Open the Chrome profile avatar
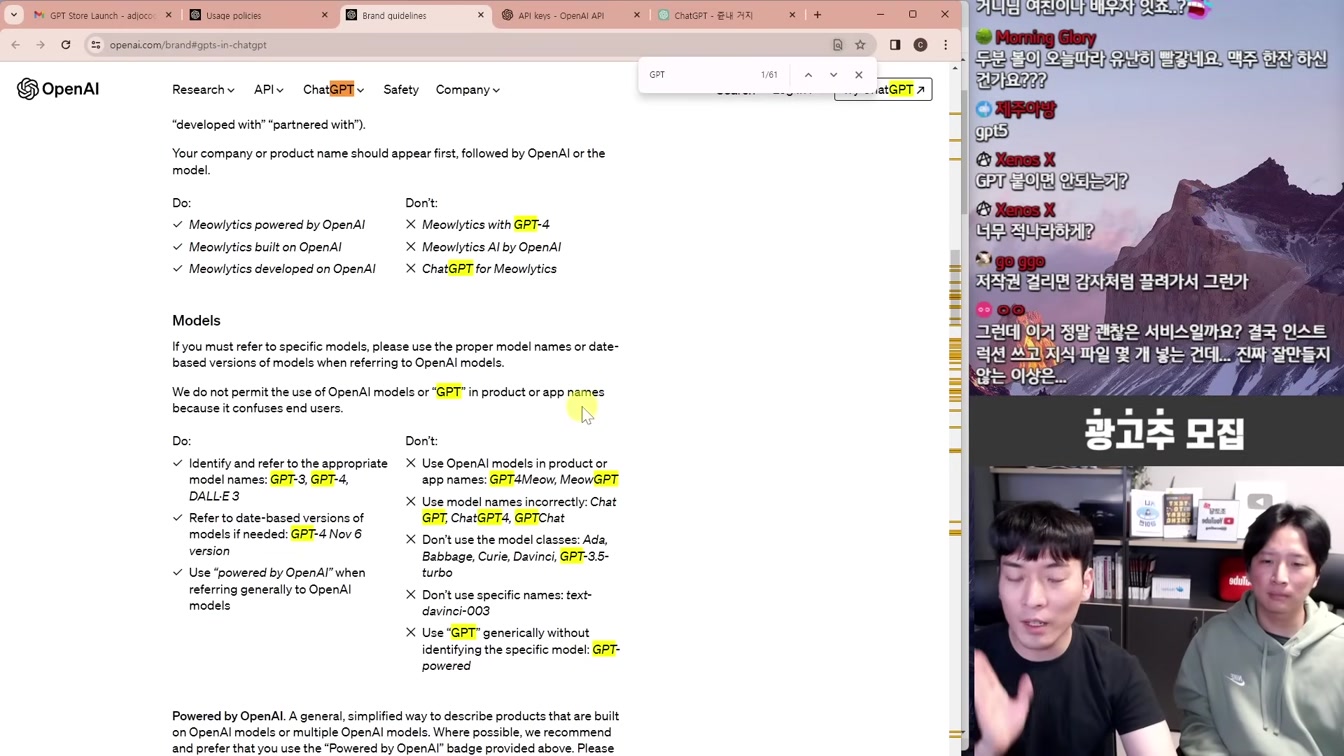 click(920, 45)
